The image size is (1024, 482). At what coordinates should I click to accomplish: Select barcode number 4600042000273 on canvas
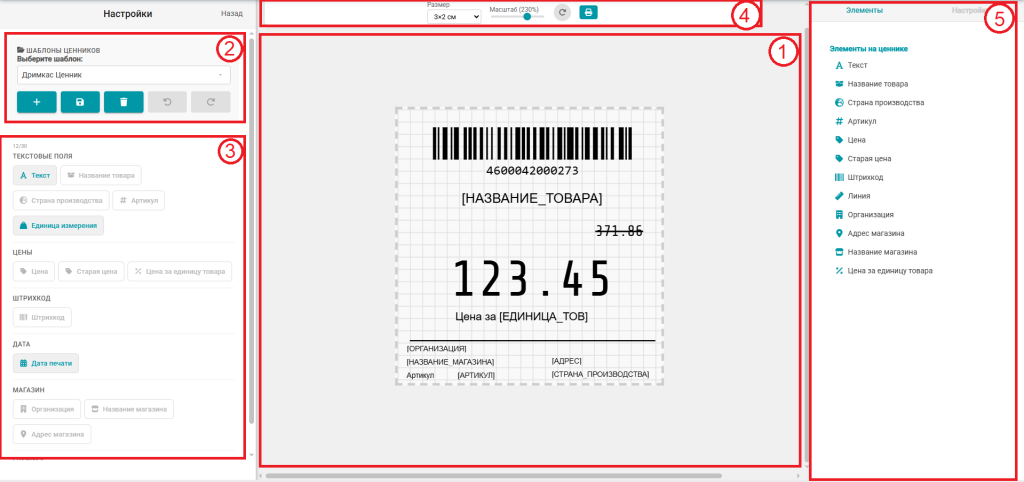(532, 170)
